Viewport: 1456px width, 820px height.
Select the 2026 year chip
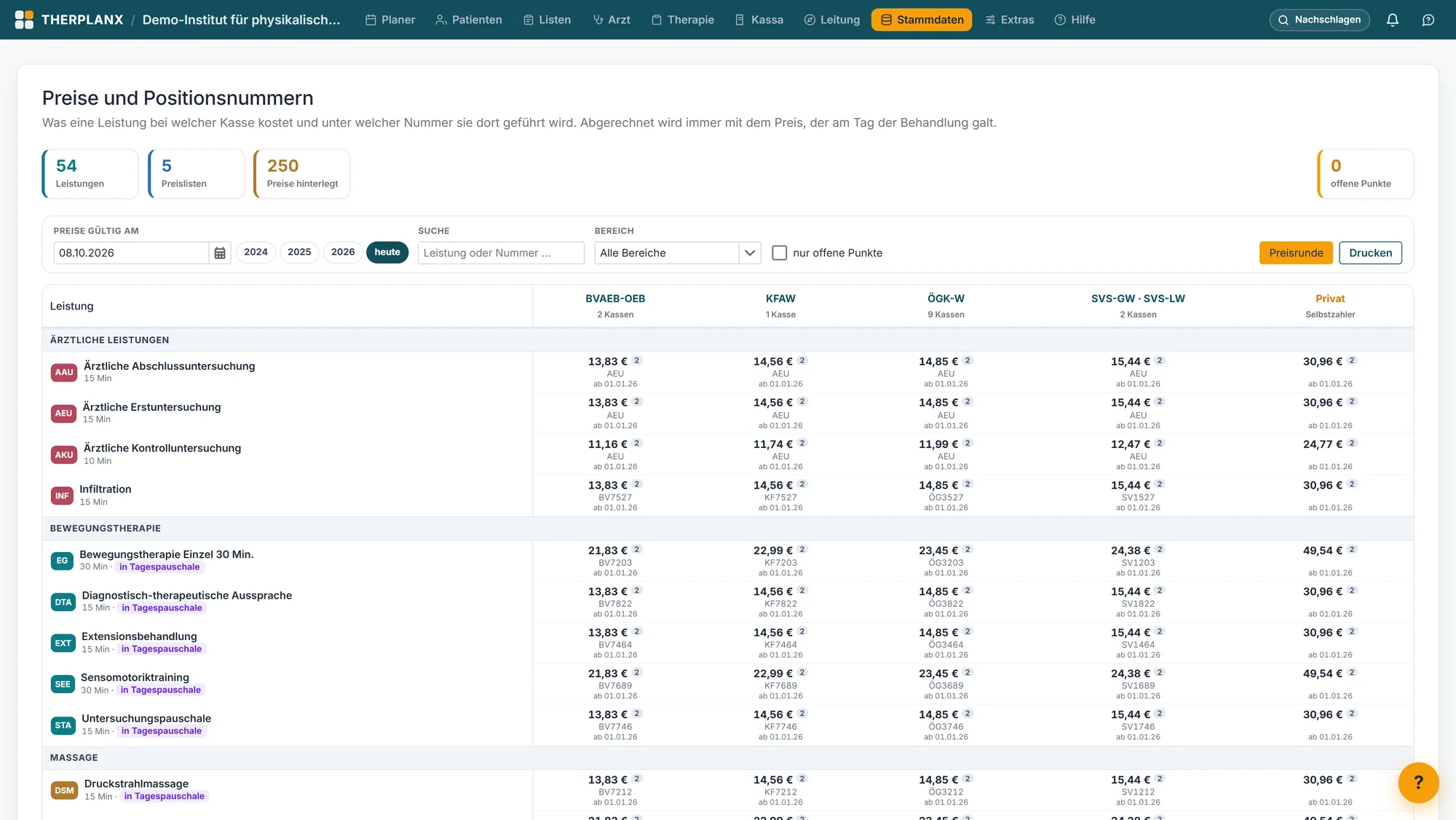coord(343,252)
